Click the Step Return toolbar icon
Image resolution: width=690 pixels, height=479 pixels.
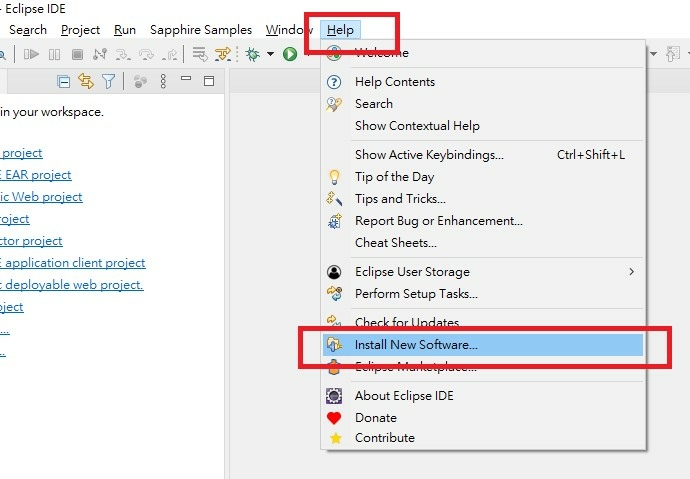click(169, 55)
